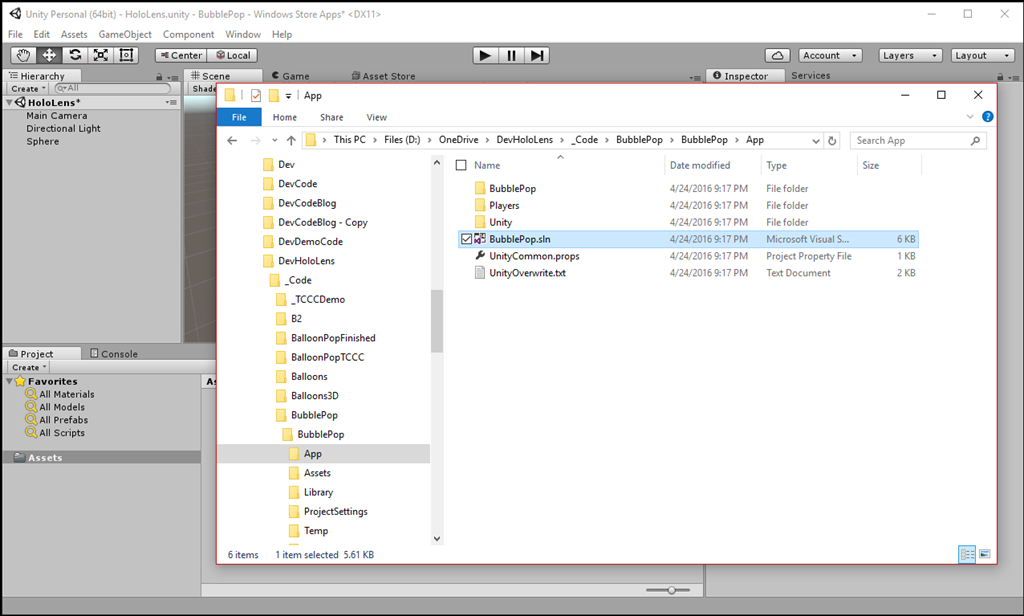Click Explorer's Back arrow
This screenshot has height=616, width=1024.
click(232, 140)
